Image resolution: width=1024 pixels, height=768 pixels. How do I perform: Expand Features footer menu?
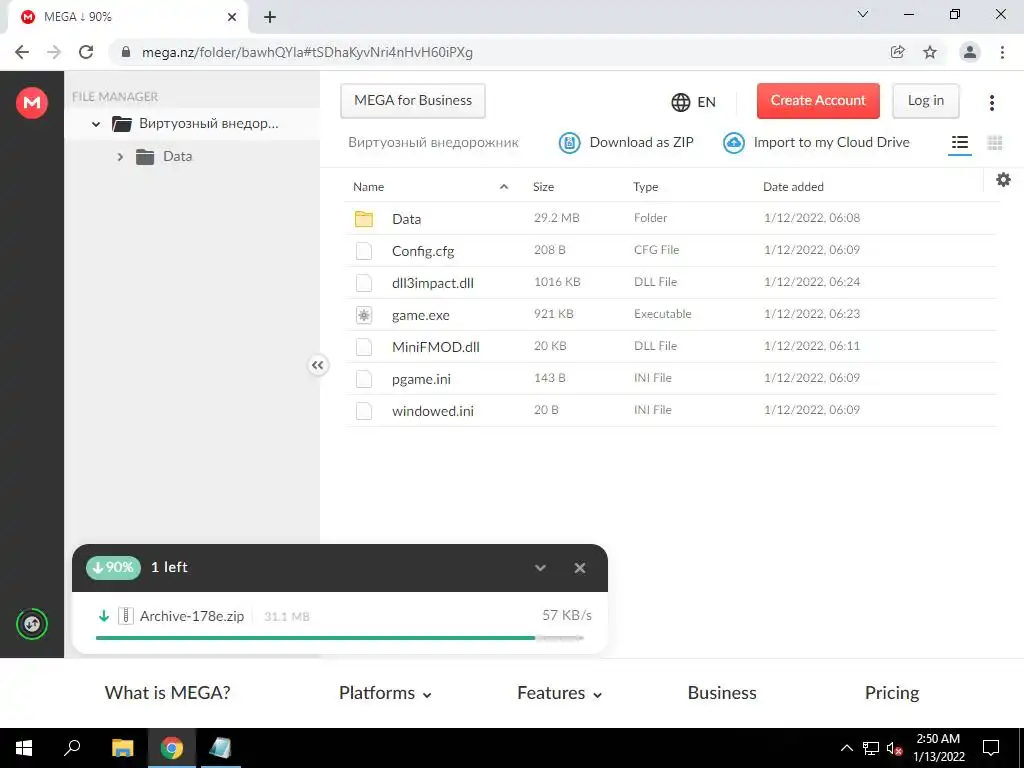[559, 693]
